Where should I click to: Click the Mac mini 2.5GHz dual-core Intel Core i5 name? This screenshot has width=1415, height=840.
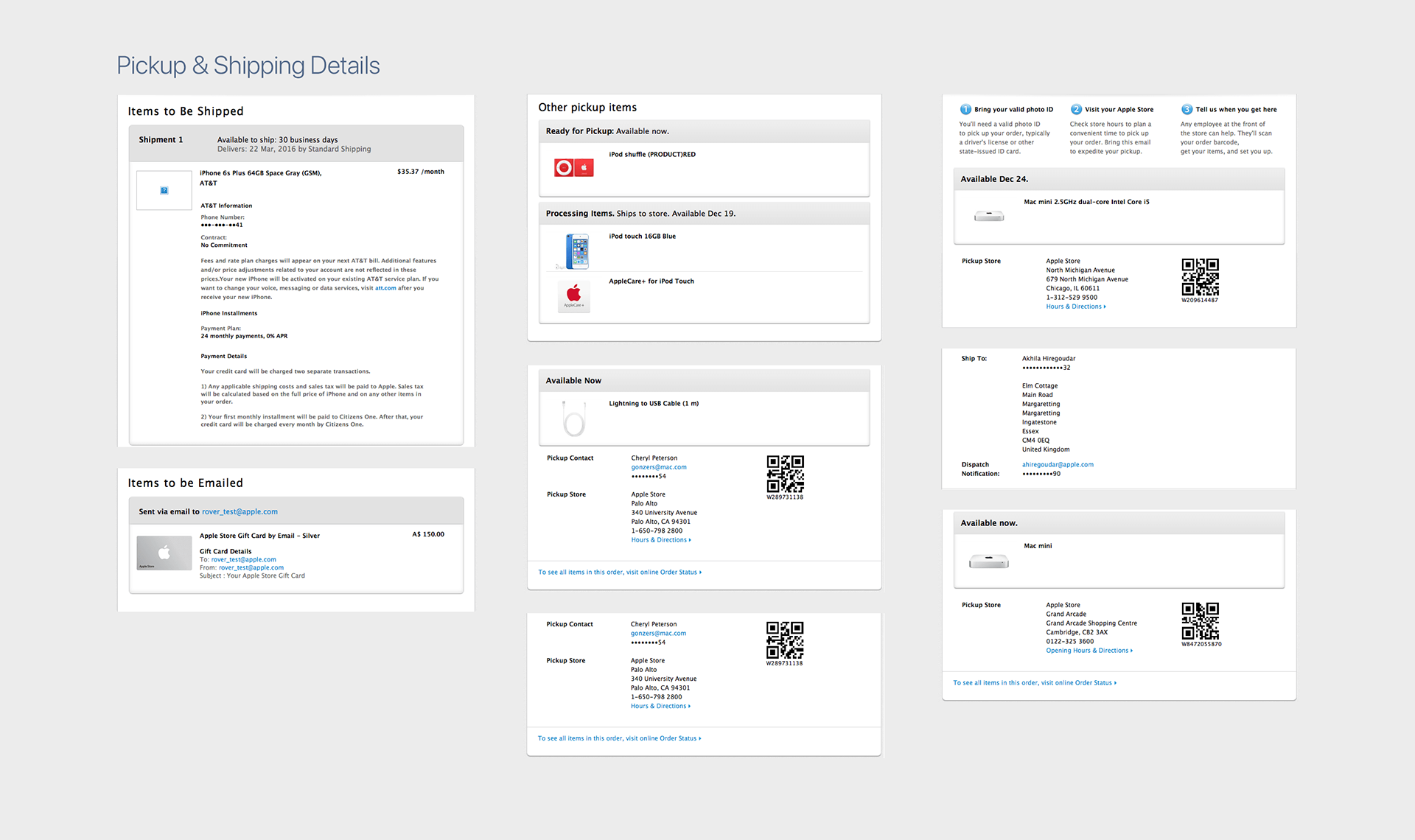point(1086,202)
